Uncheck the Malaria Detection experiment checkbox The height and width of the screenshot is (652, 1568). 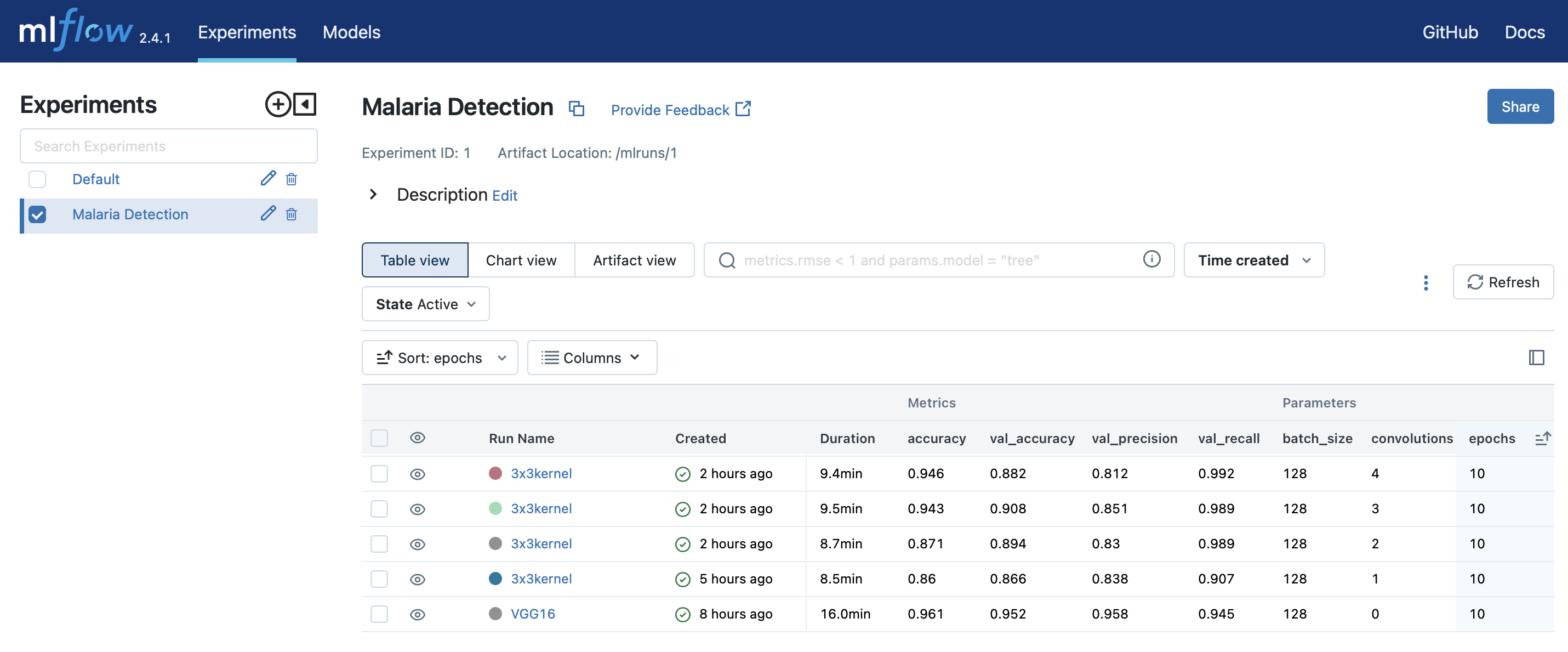(x=37, y=214)
